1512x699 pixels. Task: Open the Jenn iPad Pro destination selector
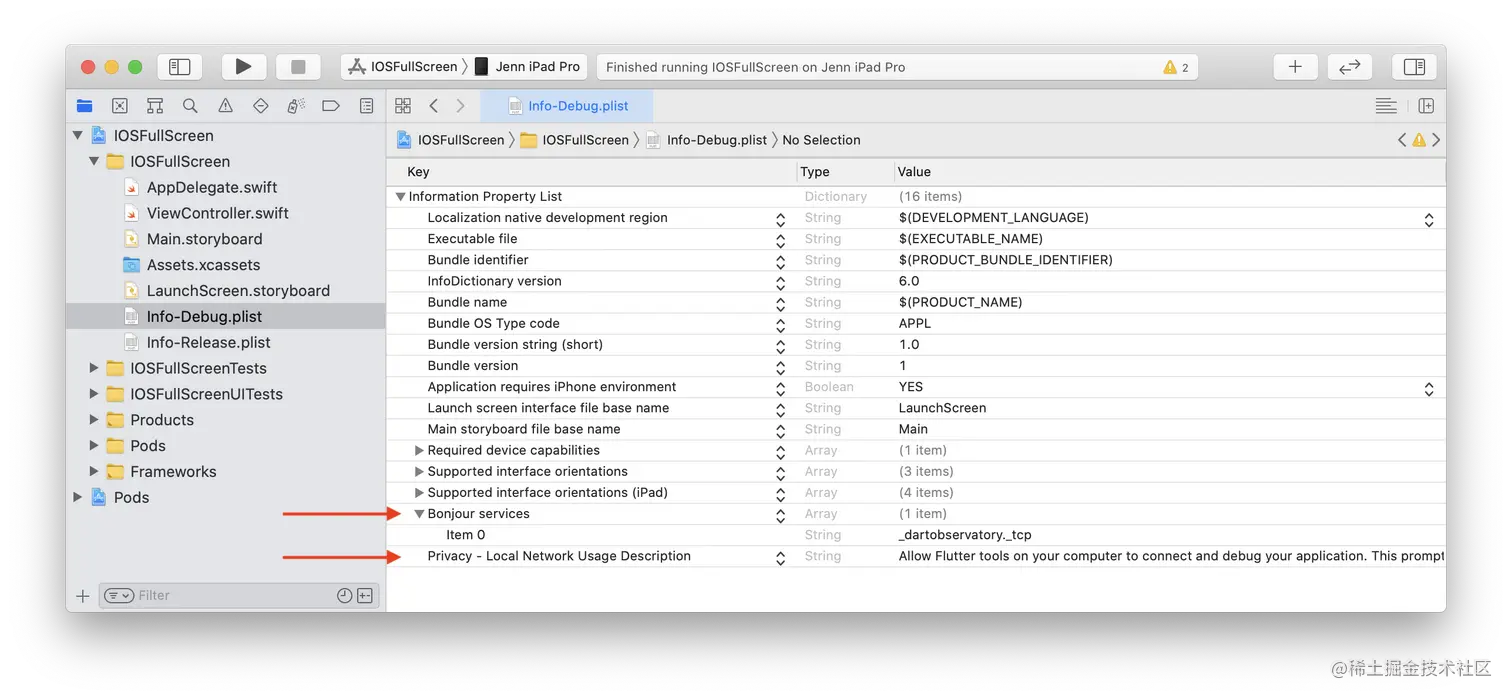coord(529,66)
